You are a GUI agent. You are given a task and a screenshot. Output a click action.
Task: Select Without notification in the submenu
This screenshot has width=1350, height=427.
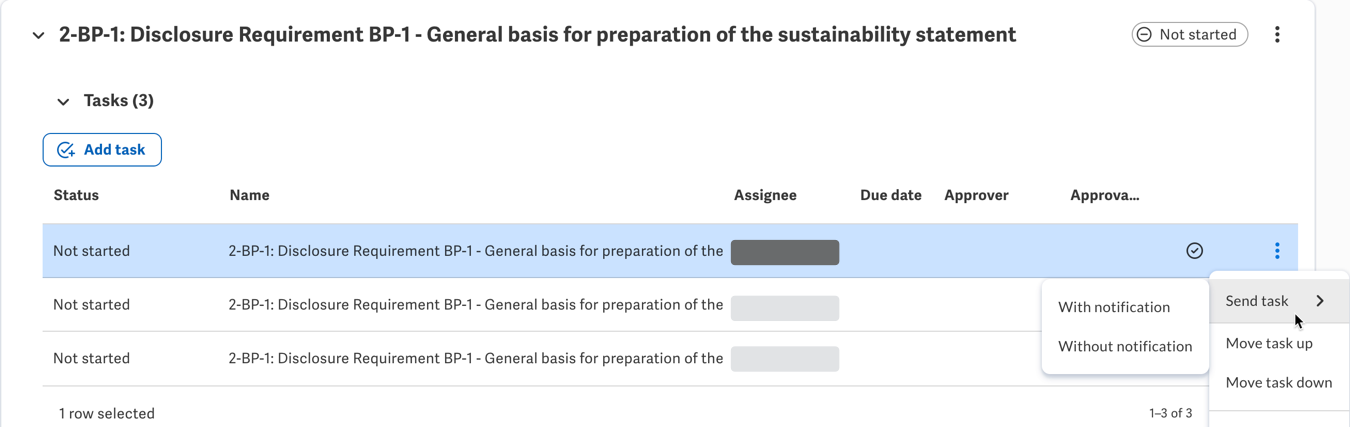(1125, 346)
